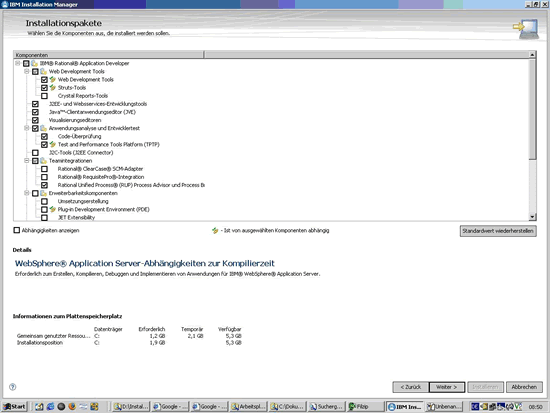Click the Web Development Tools folder icon
This screenshot has width=550, height=413.
[x=43, y=71]
